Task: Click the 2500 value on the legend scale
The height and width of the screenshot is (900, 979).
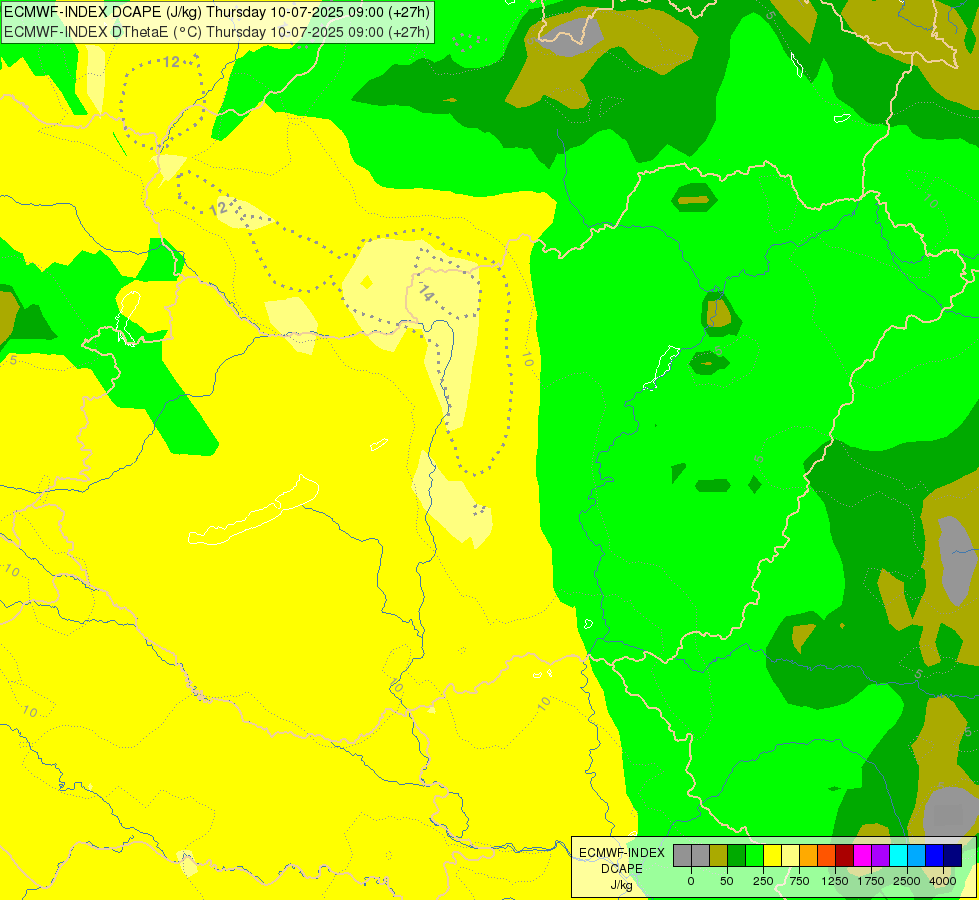Action: click(907, 881)
